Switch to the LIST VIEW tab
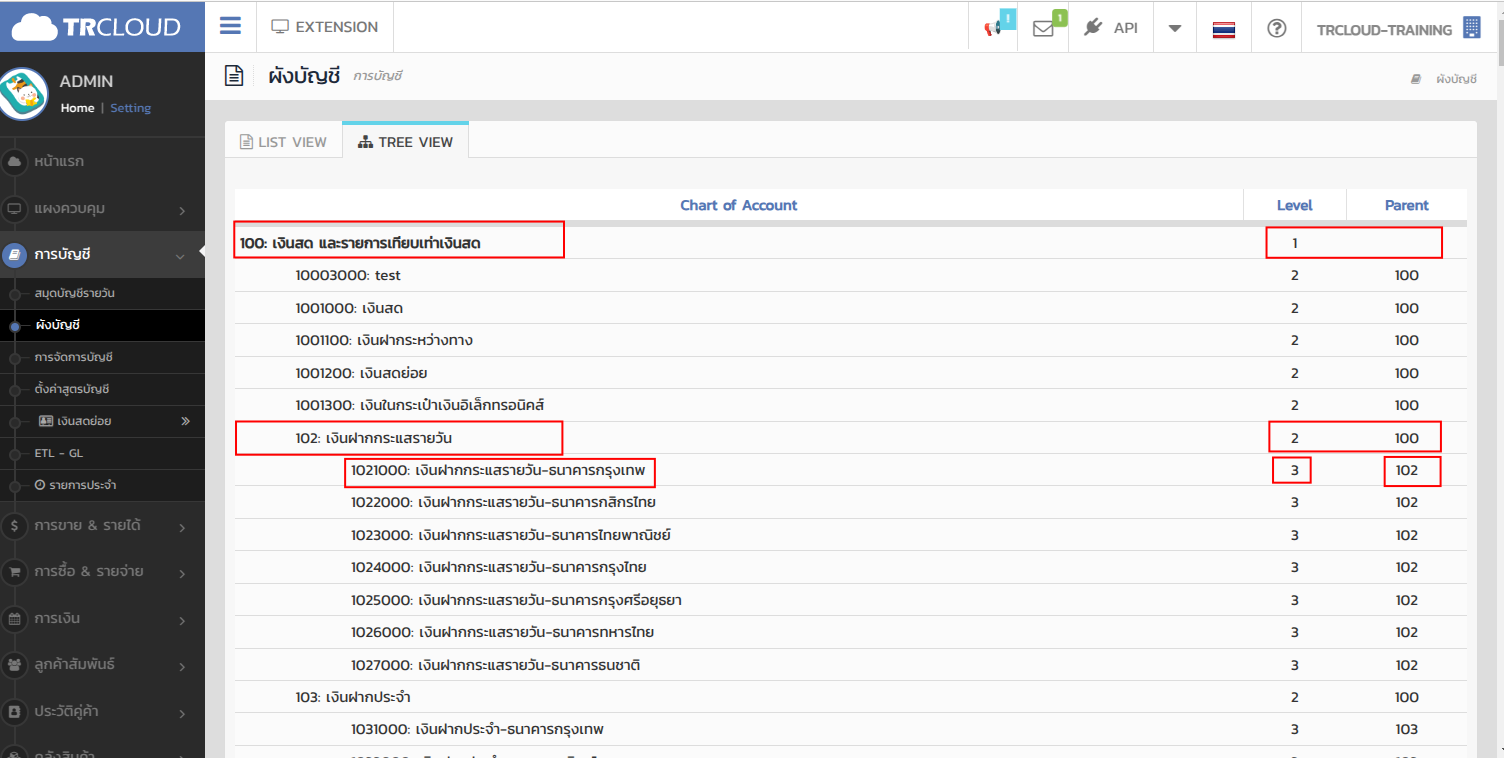The height and width of the screenshot is (758, 1504). click(x=283, y=142)
